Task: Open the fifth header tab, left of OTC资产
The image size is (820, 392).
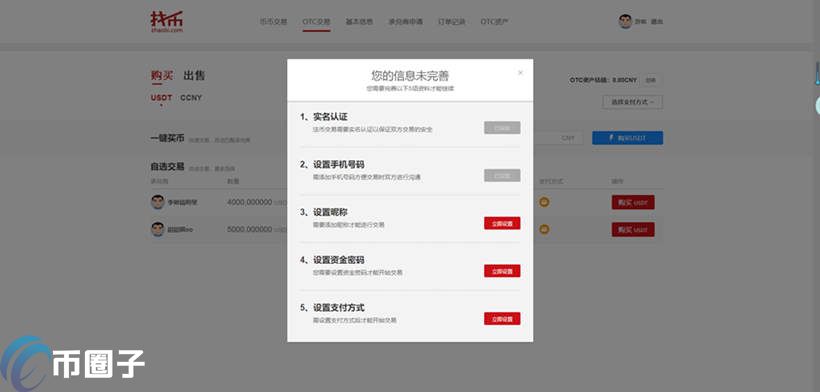Action: coord(451,22)
